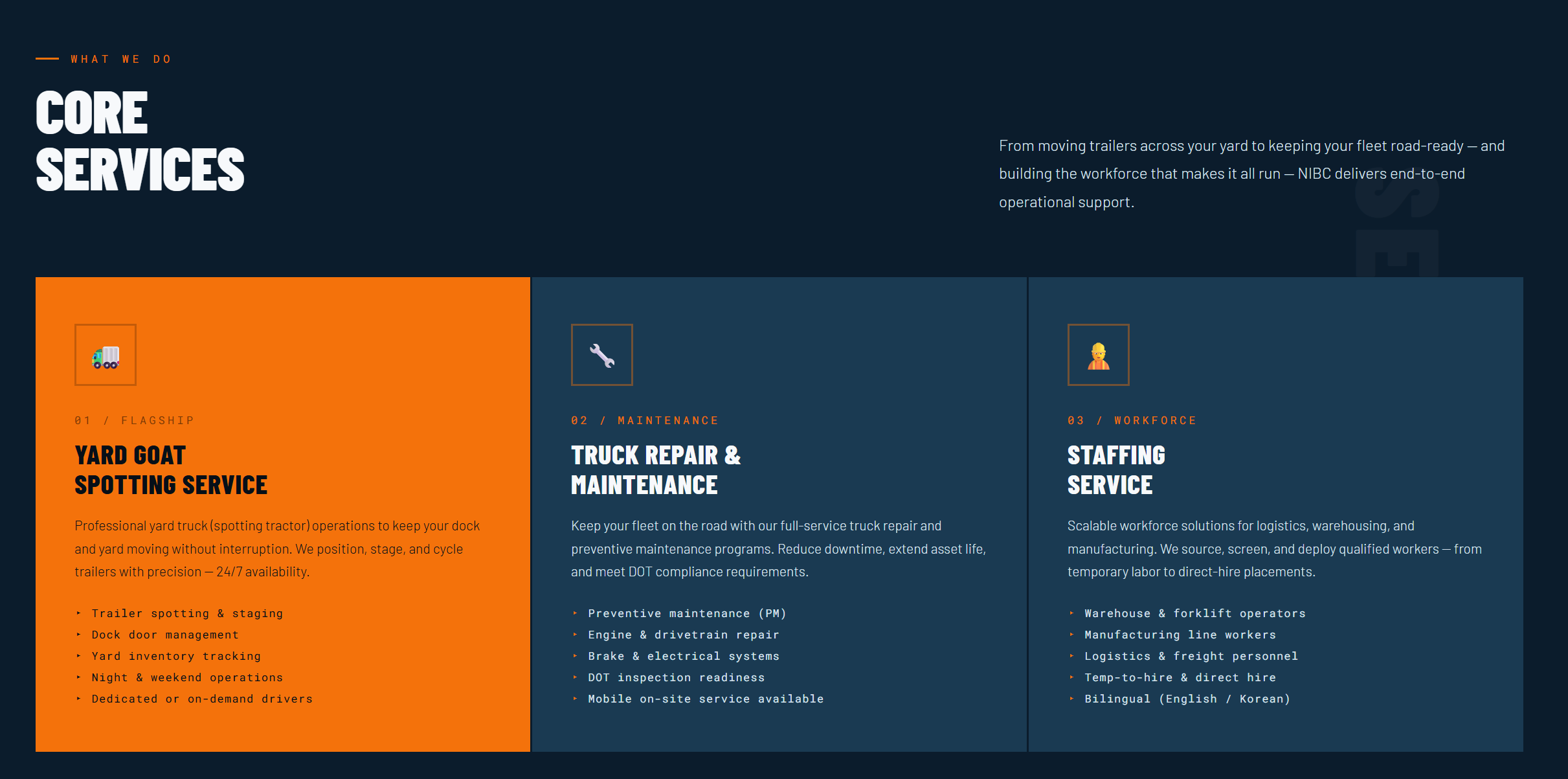Click 'Trailer spotting & staging' list item
1568x779 pixels.
click(187, 613)
